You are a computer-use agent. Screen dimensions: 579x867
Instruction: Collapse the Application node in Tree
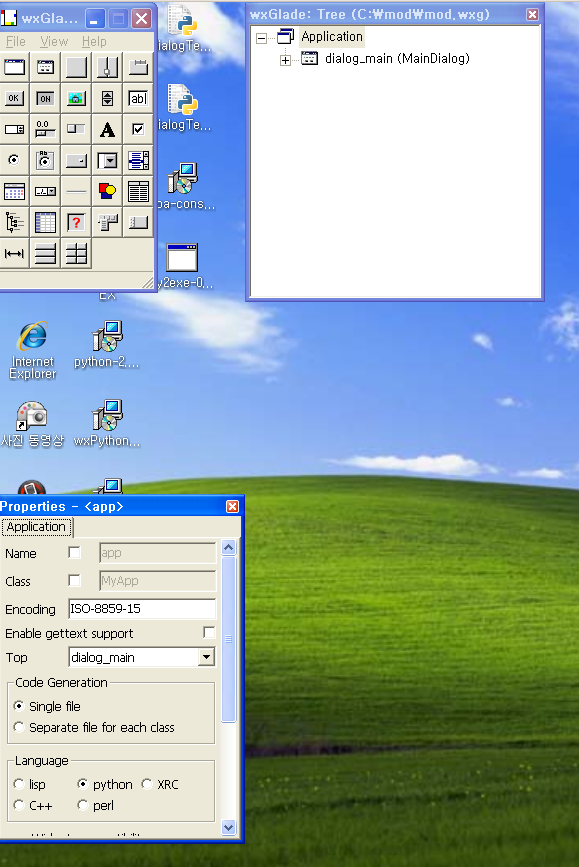click(262, 38)
